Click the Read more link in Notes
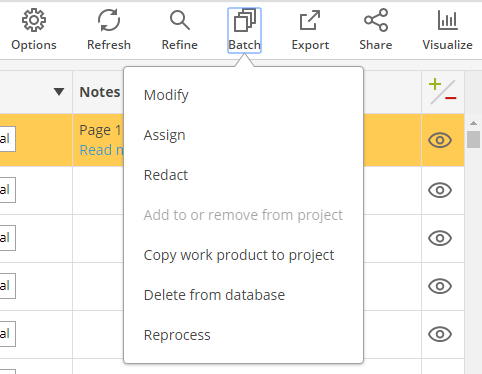This screenshot has height=374, width=482. click(x=101, y=150)
